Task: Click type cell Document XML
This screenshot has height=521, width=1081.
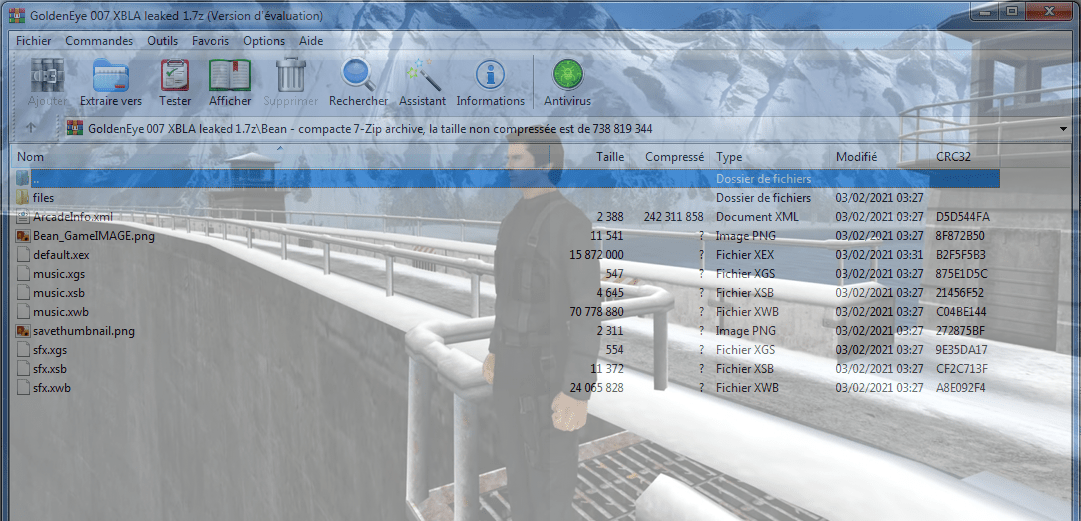Action: (757, 216)
